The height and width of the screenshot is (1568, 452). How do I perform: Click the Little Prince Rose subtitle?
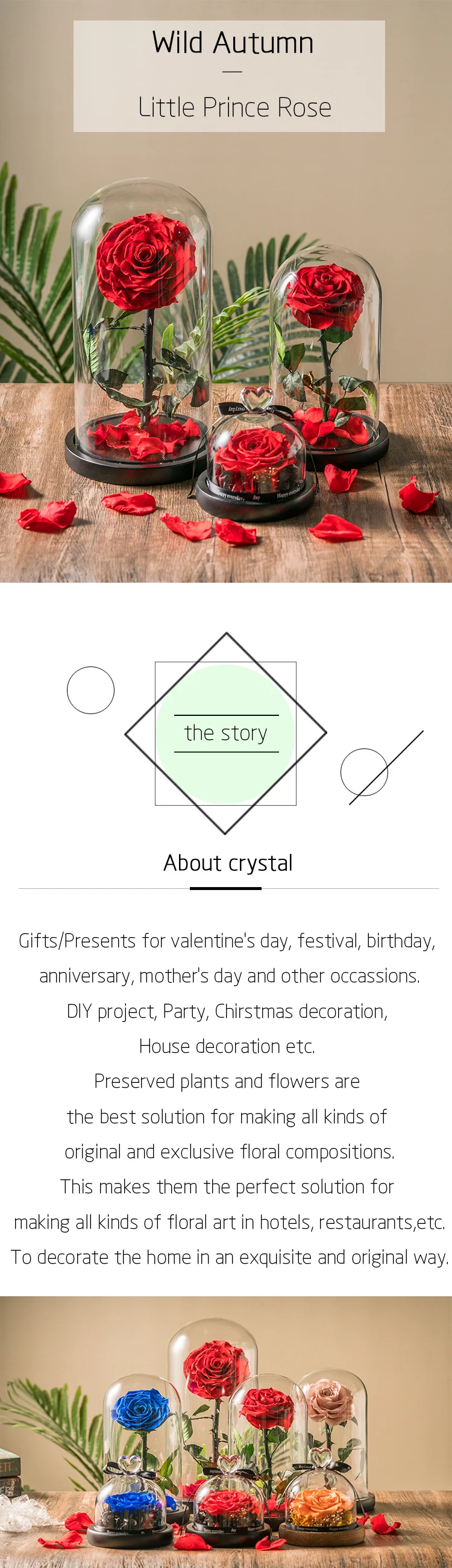coord(234,107)
